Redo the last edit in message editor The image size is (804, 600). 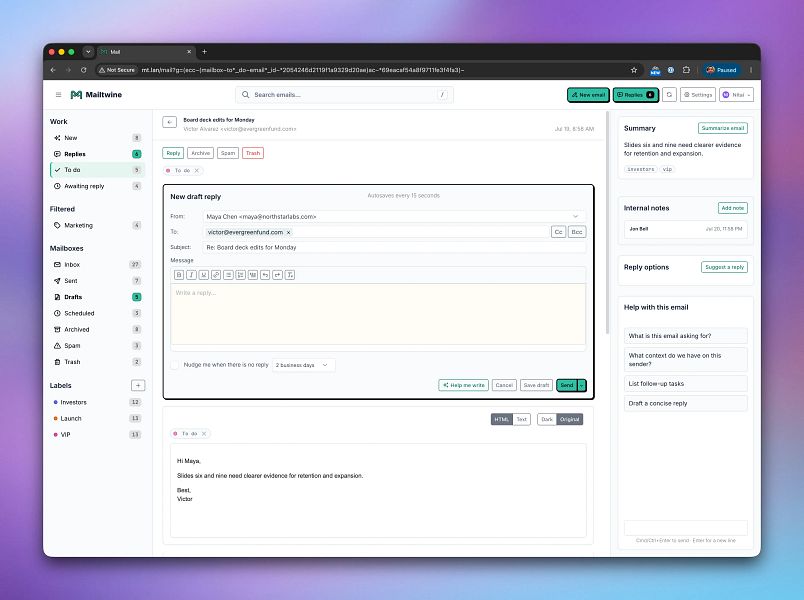277,275
